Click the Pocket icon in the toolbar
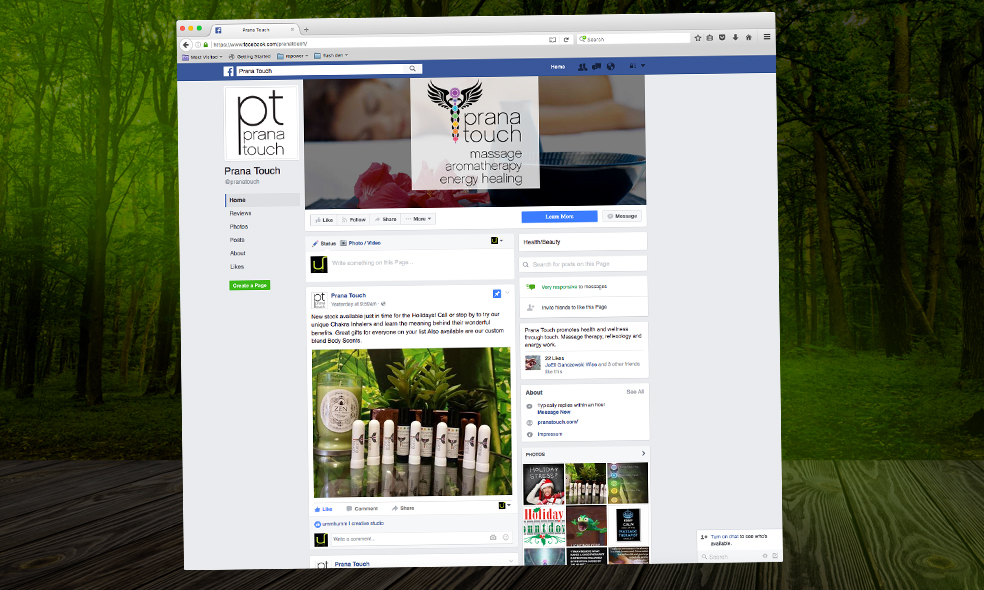The width and height of the screenshot is (984, 590). (x=722, y=38)
